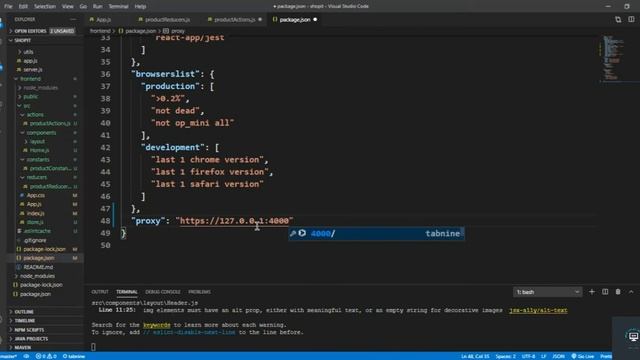640x360 pixels.
Task: Open the jsx-a11y/alt-text rule link
Action: click(538, 310)
